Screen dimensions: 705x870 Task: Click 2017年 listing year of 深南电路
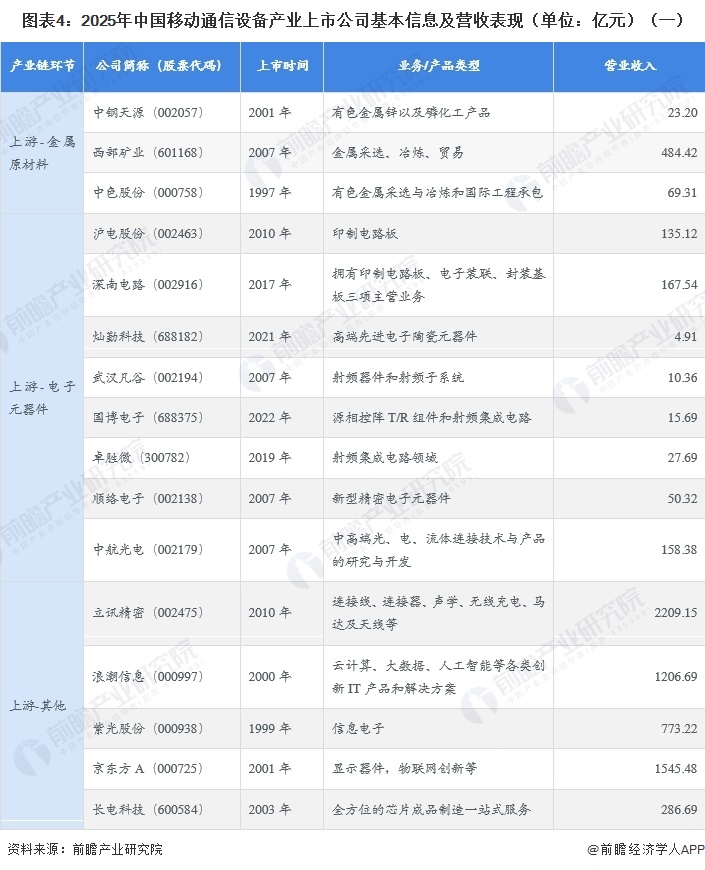270,285
